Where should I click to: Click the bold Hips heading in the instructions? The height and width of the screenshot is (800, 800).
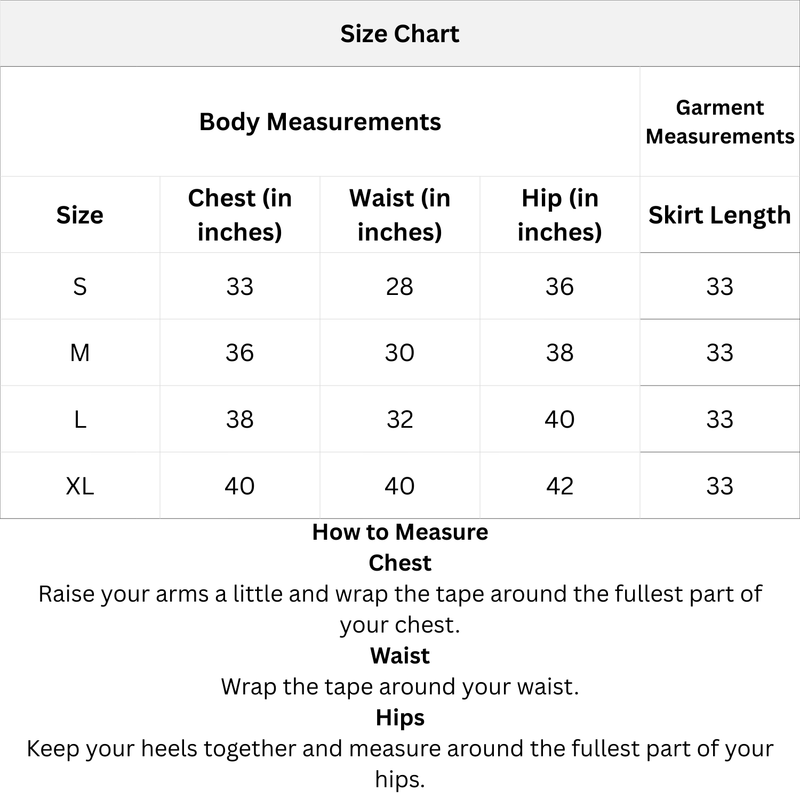[x=400, y=718]
